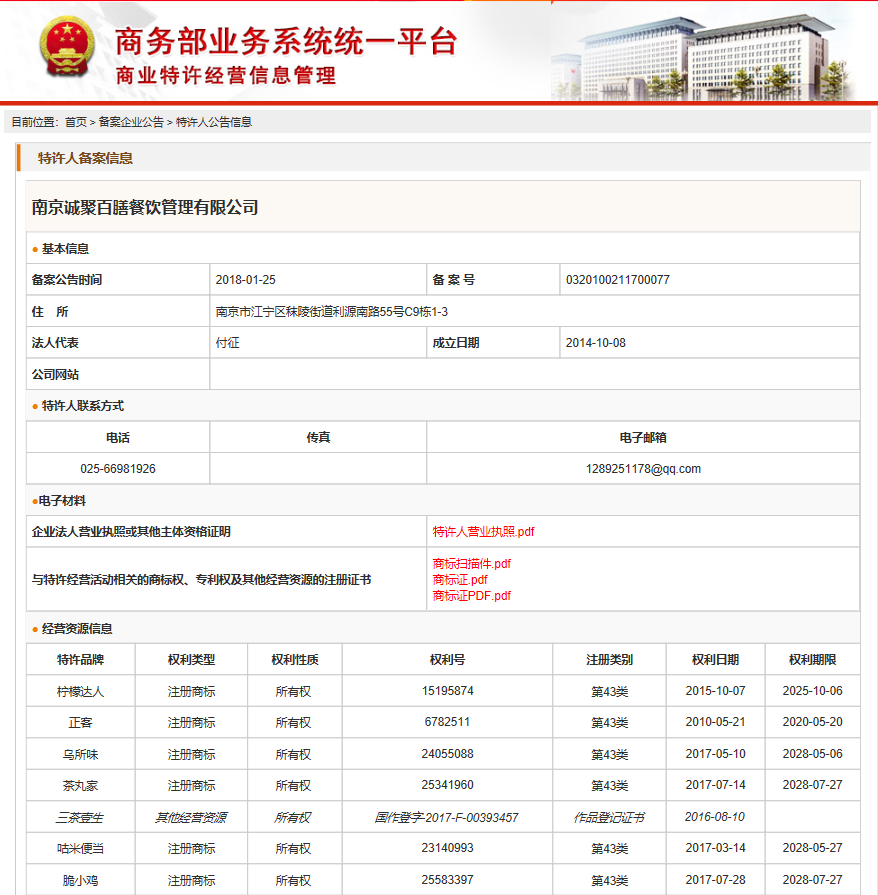
Task: Click 第43类 in the 正客 row
Action: 609,723
